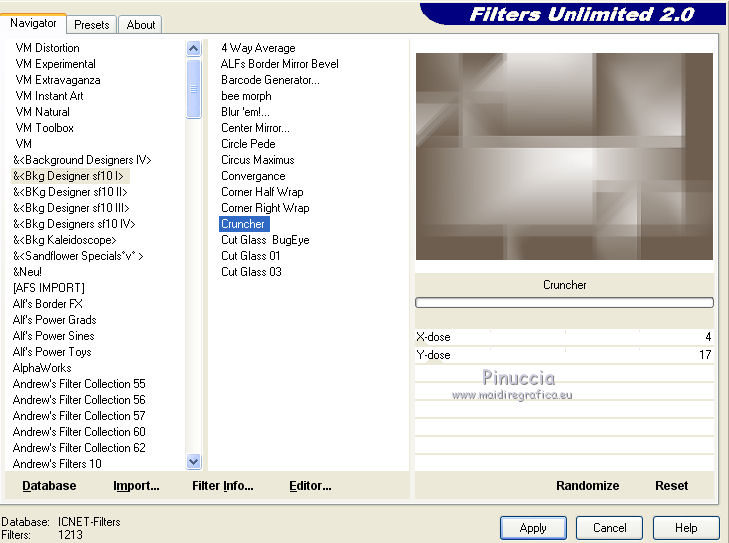Click the Cruncher progress bar
729x543 pixels.
(x=564, y=303)
